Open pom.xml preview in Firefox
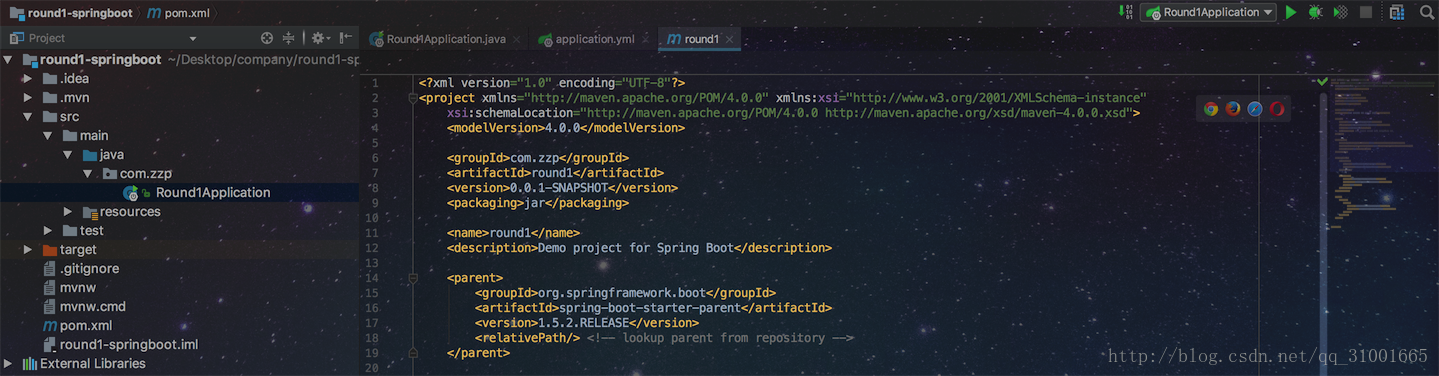The image size is (1439, 376). 1233,109
